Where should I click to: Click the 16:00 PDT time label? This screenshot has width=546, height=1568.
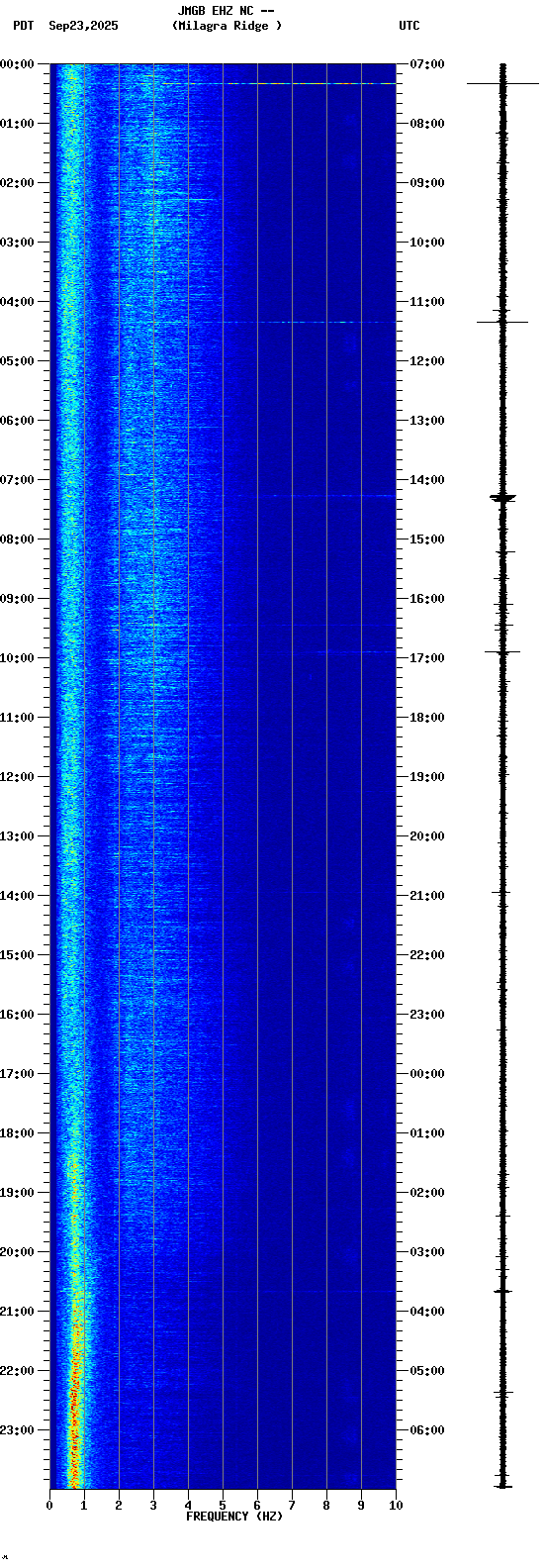tap(17, 1015)
